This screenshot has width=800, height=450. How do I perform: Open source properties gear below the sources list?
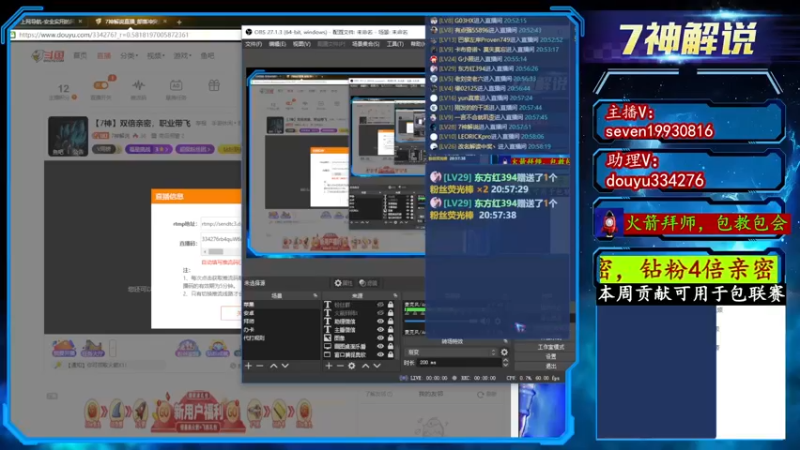pyautogui.click(x=352, y=366)
